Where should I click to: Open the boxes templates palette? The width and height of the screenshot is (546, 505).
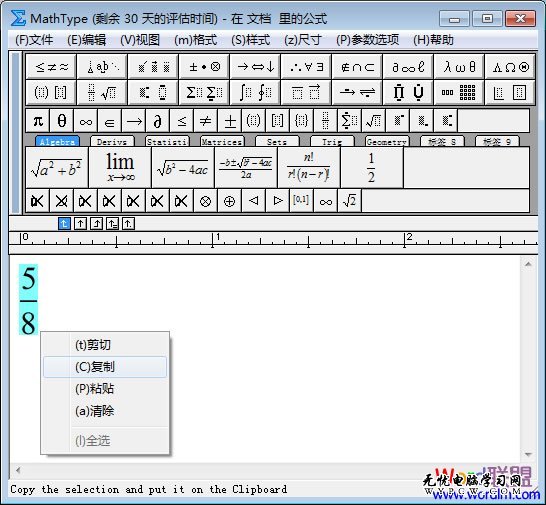(x=510, y=92)
